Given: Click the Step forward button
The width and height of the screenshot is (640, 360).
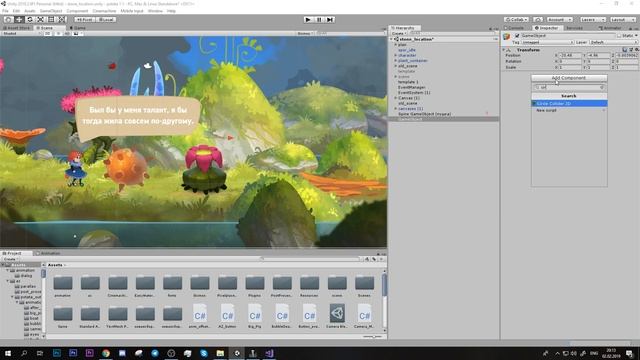Looking at the screenshot, I should [x=330, y=19].
